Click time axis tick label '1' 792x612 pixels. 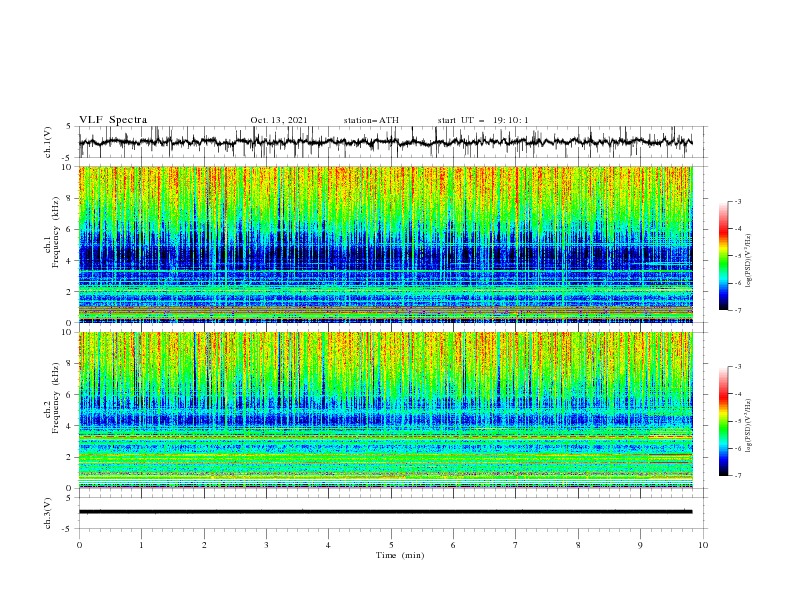pyautogui.click(x=141, y=545)
